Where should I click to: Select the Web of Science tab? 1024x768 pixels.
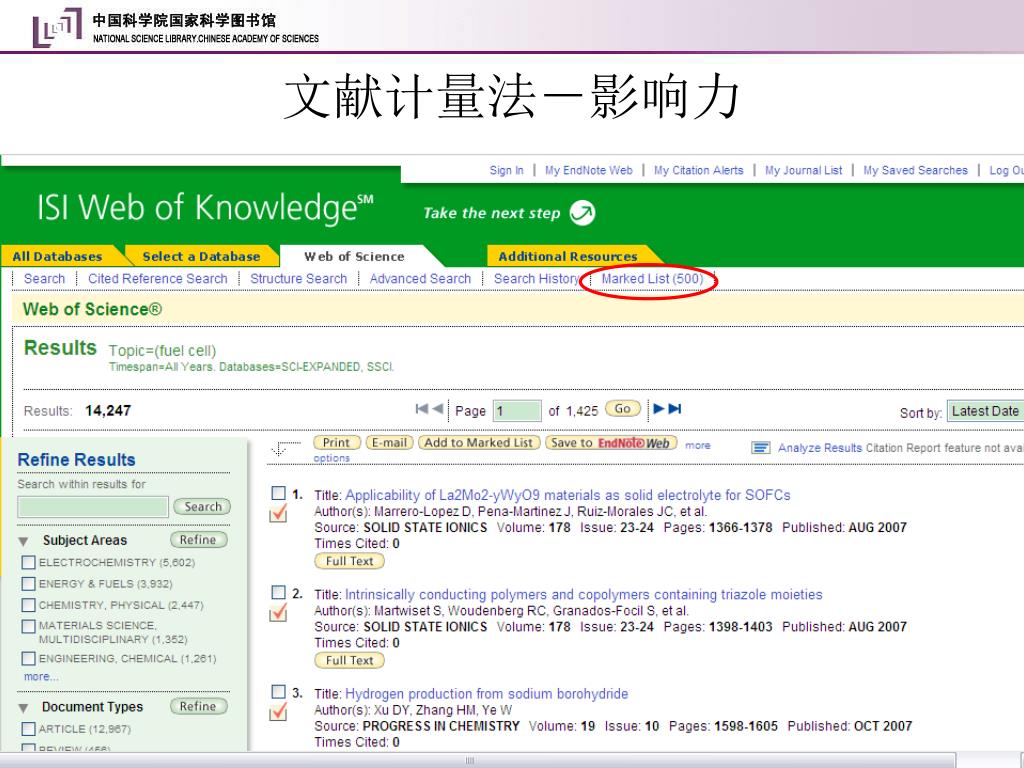[x=354, y=256]
